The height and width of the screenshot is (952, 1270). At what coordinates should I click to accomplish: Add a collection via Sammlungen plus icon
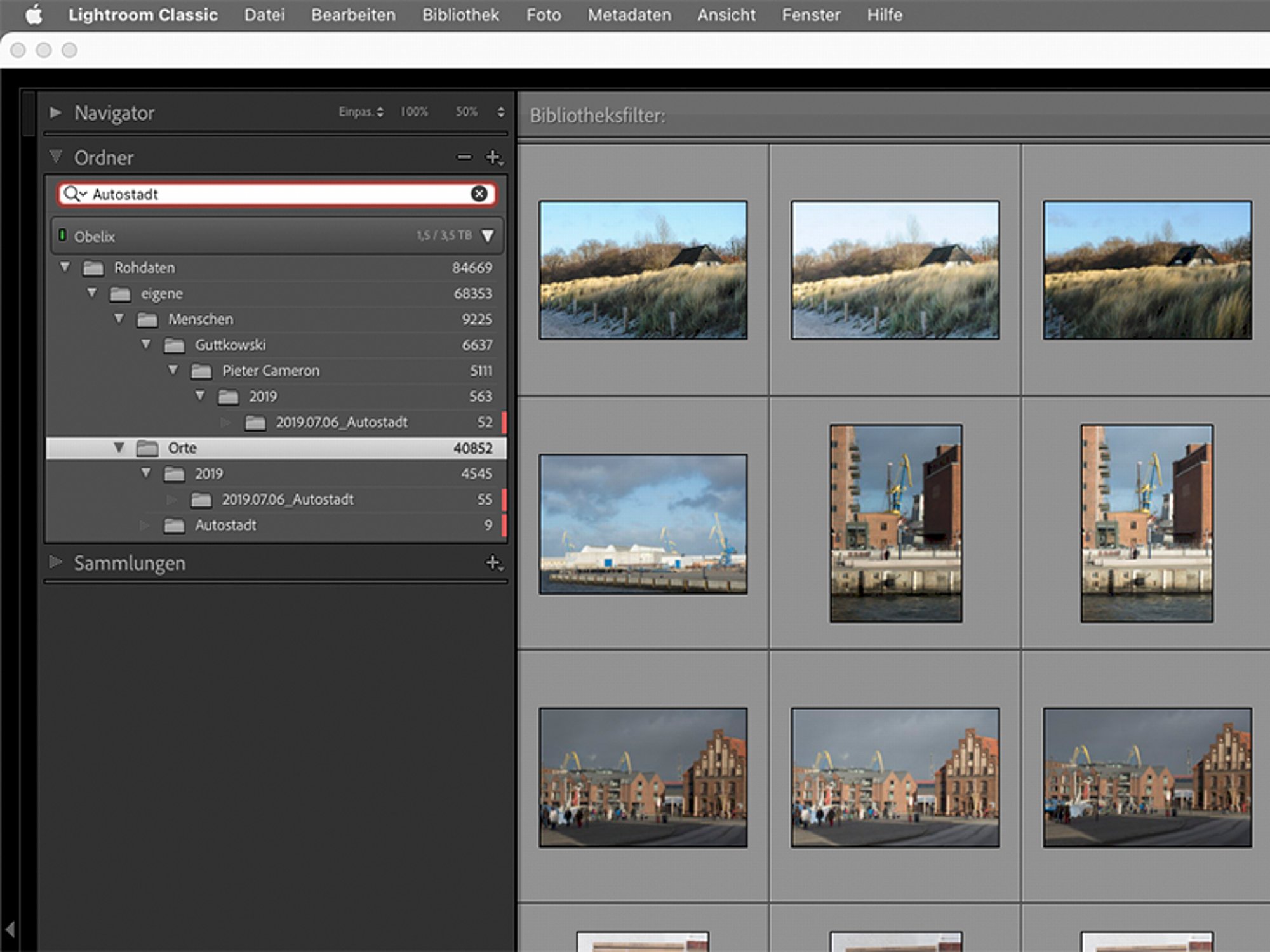493,562
